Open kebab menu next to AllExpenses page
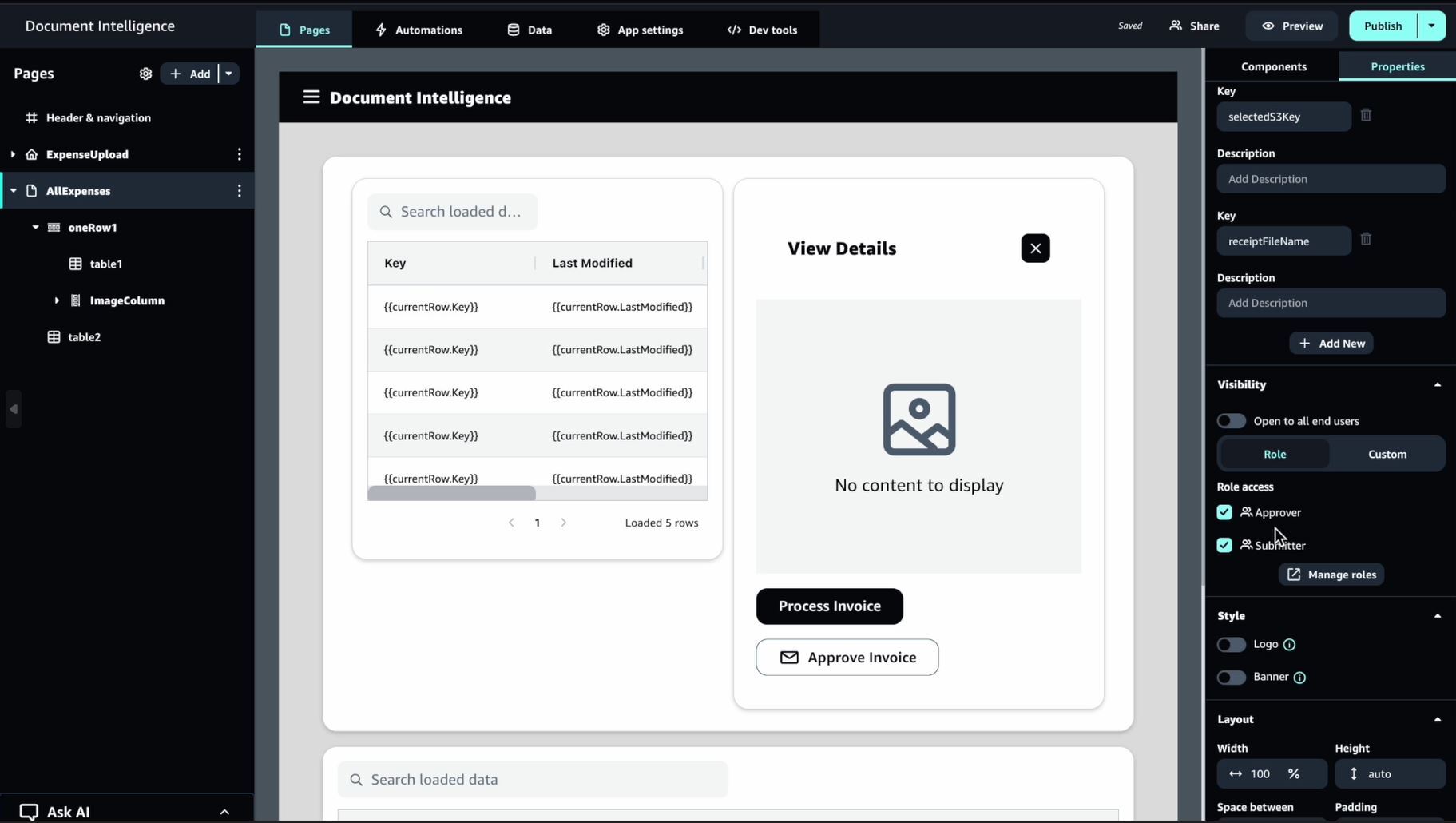 coord(239,190)
